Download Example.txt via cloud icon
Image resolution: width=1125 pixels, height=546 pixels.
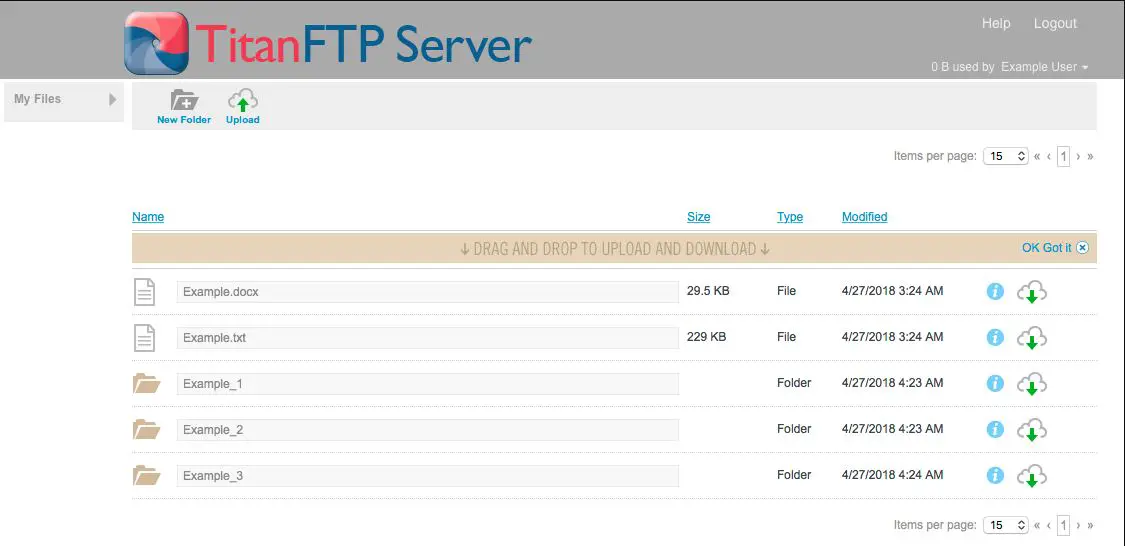1032,339
